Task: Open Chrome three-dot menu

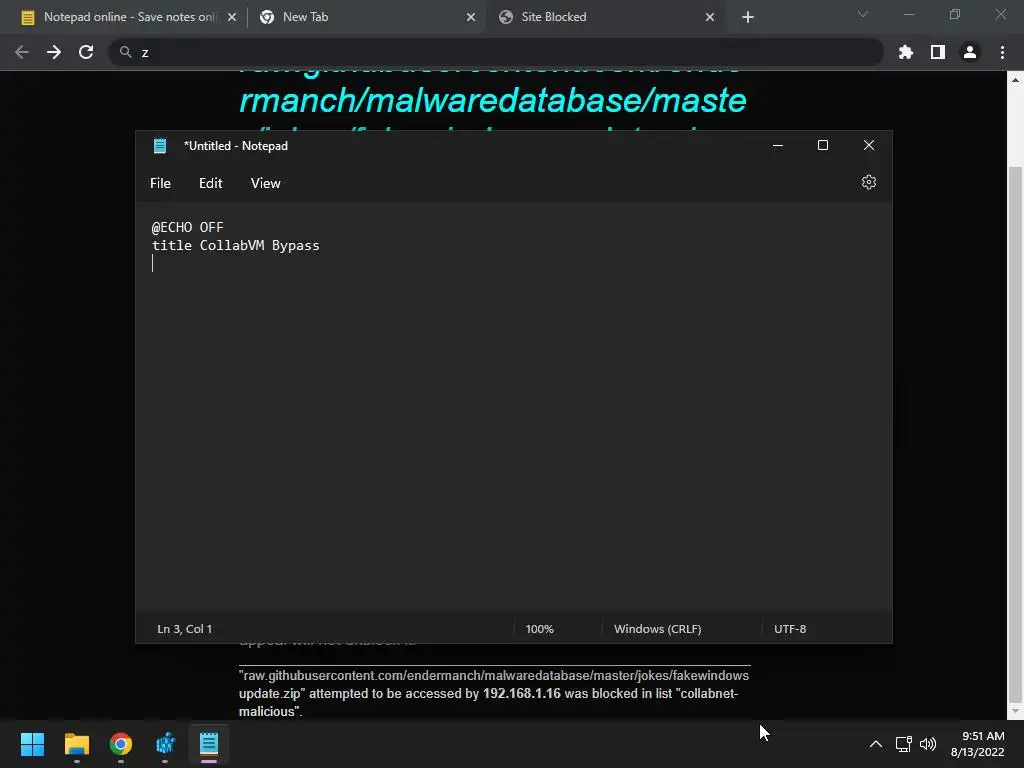Action: click(x=1002, y=52)
